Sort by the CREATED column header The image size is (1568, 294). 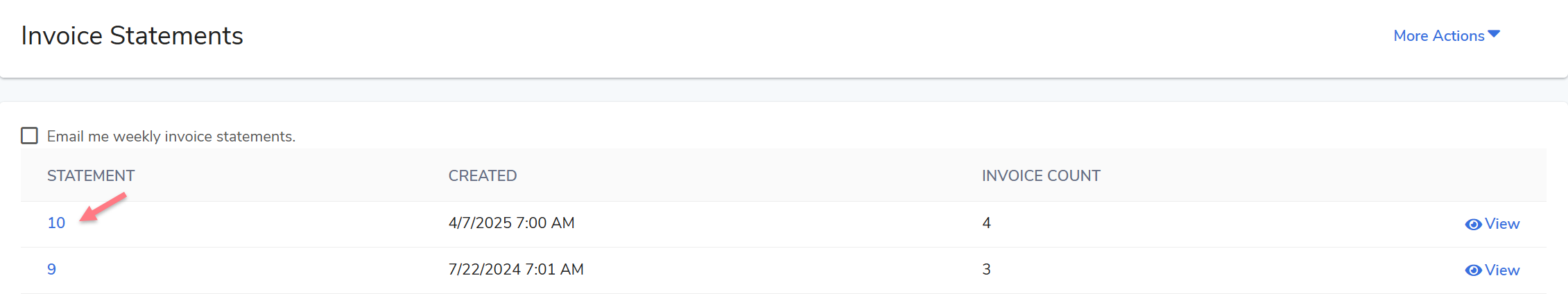pos(483,176)
